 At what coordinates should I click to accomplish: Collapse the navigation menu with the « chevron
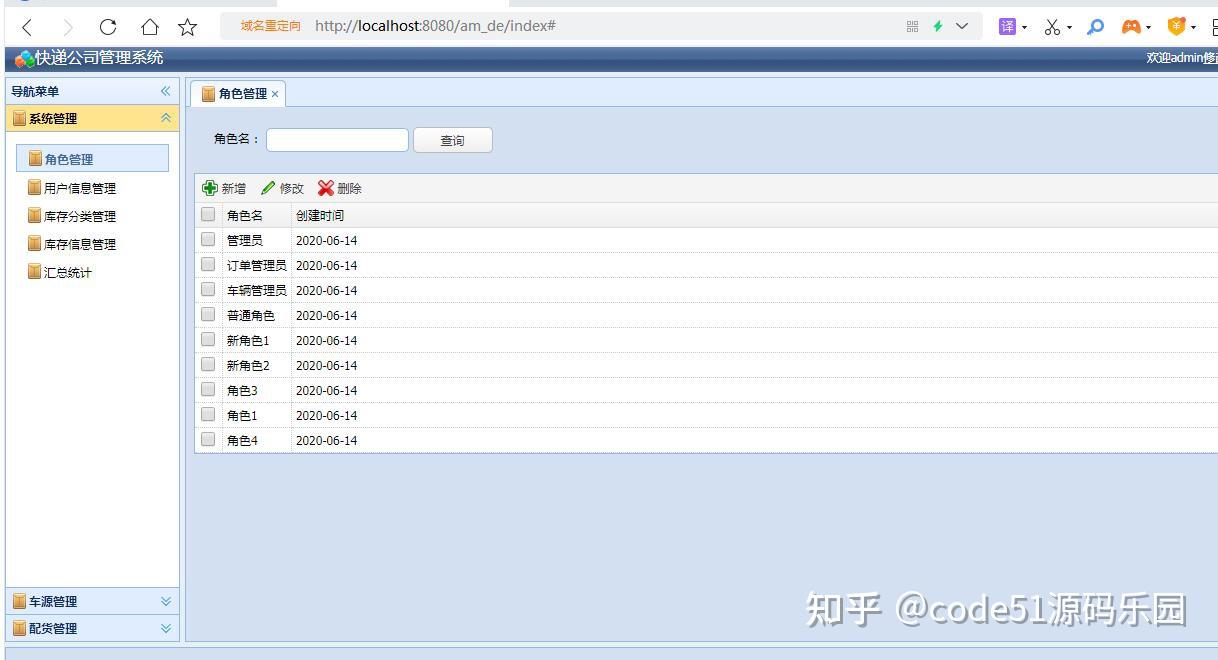tap(164, 90)
